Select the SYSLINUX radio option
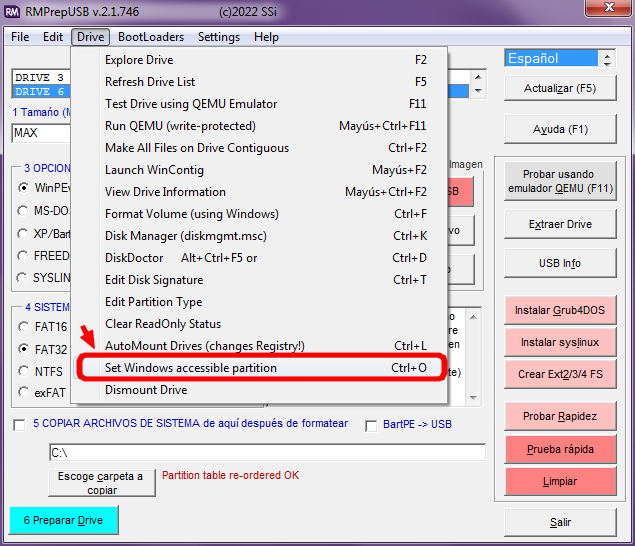The image size is (635, 546). pos(22,278)
